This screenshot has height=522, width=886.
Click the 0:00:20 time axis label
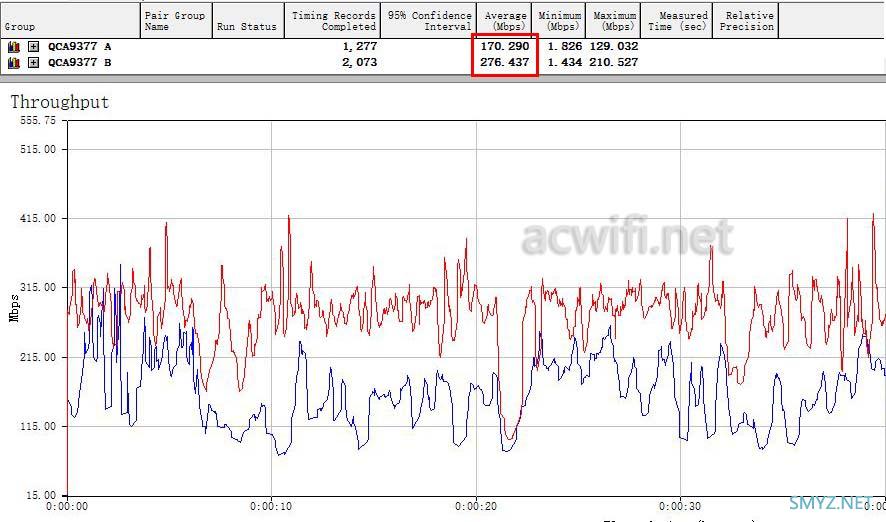point(476,507)
